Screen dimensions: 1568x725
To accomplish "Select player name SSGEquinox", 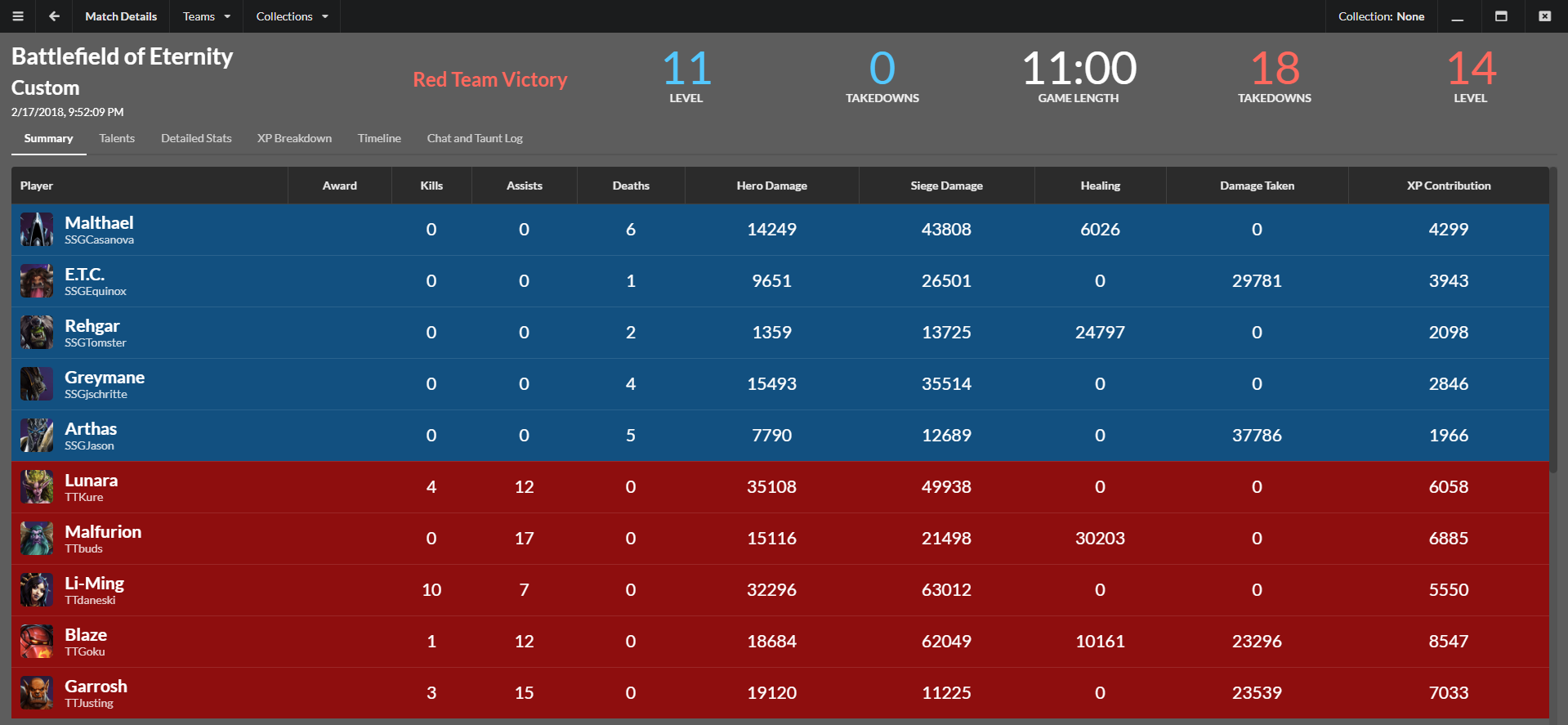I will coord(96,292).
